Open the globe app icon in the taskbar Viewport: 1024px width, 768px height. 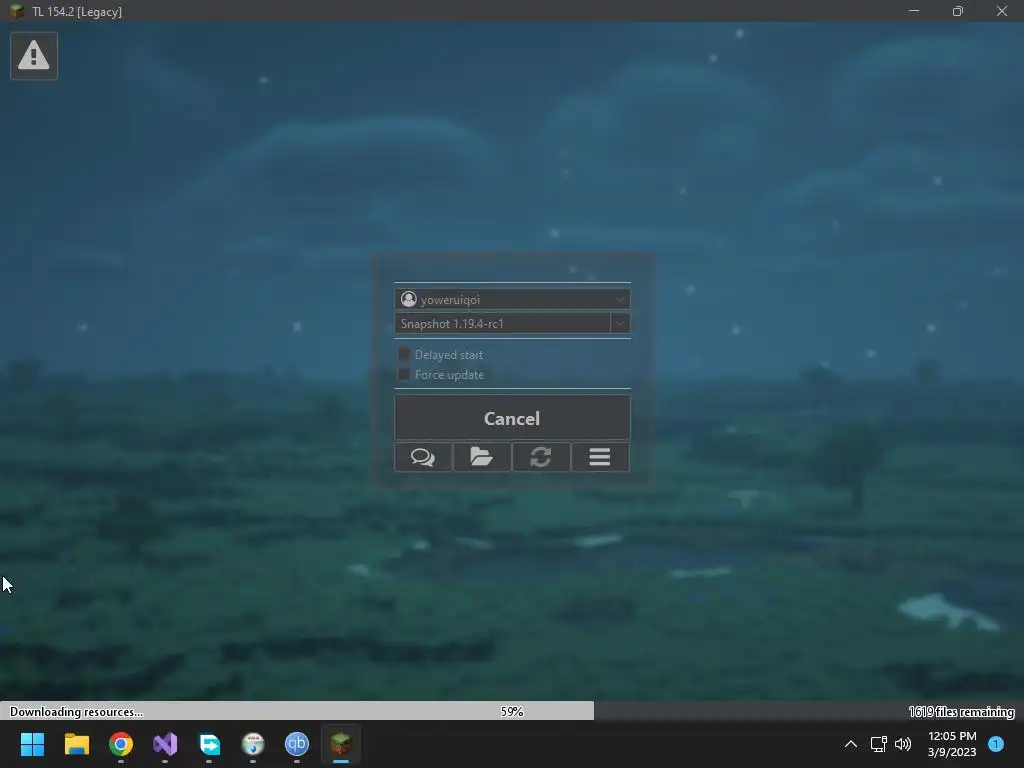click(x=253, y=744)
